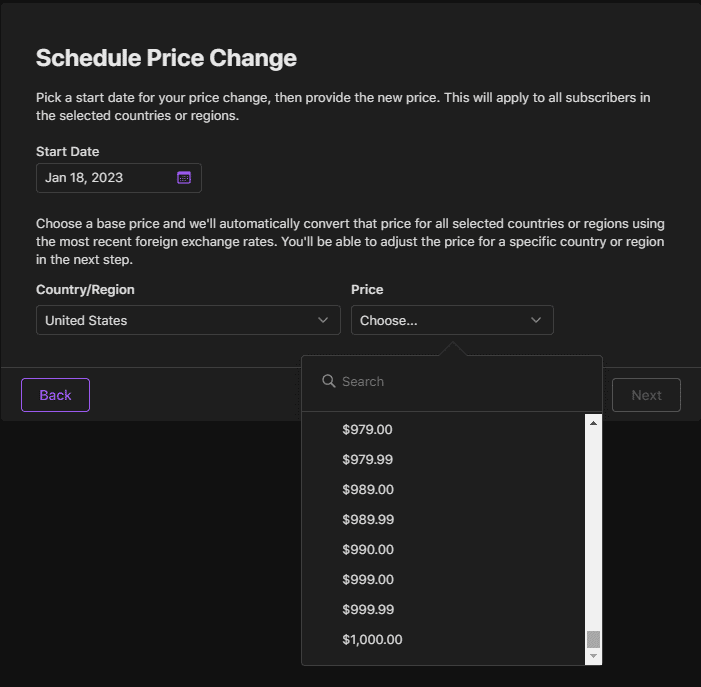Click the Jan 18, 2023 date field

point(119,178)
